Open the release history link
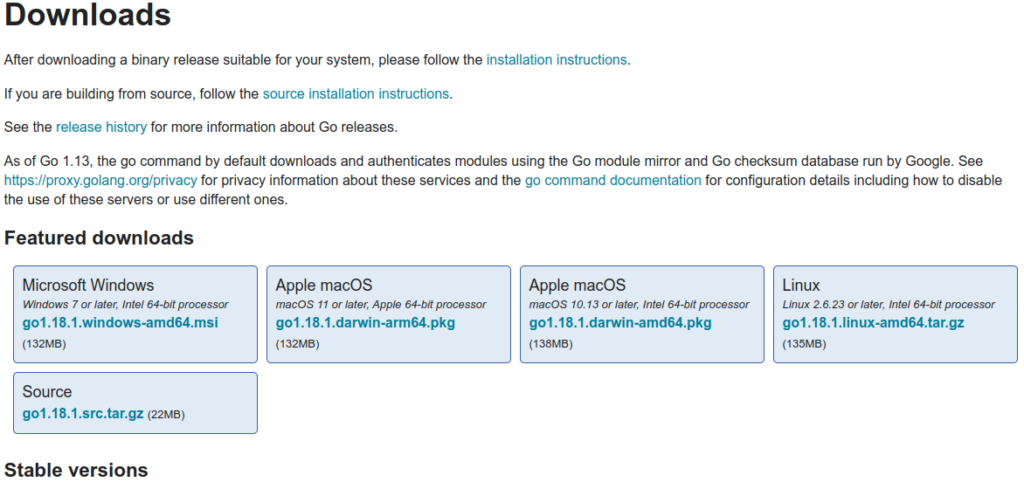Image resolution: width=1024 pixels, height=489 pixels. click(101, 127)
